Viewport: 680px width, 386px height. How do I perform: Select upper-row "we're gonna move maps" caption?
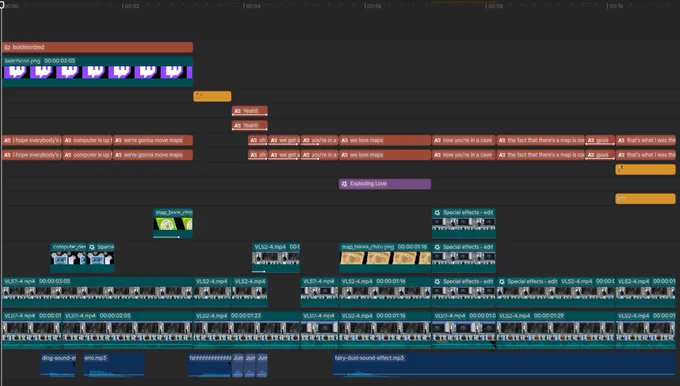pos(153,141)
